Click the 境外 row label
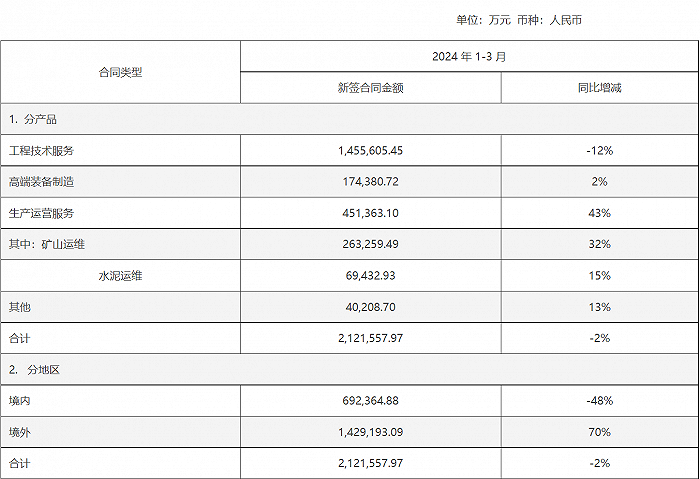 click(x=21, y=432)
